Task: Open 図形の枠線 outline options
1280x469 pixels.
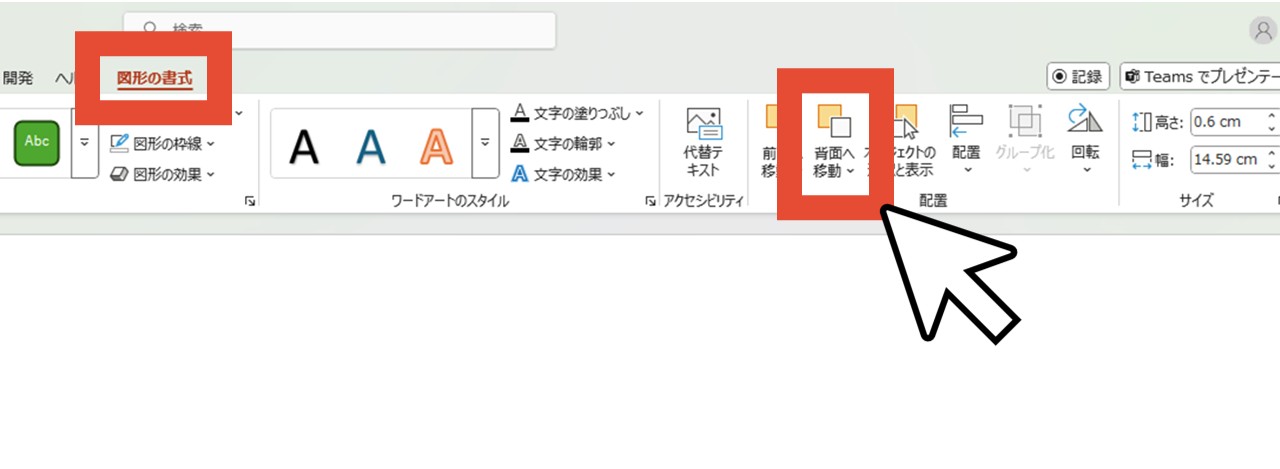Action: (162, 143)
